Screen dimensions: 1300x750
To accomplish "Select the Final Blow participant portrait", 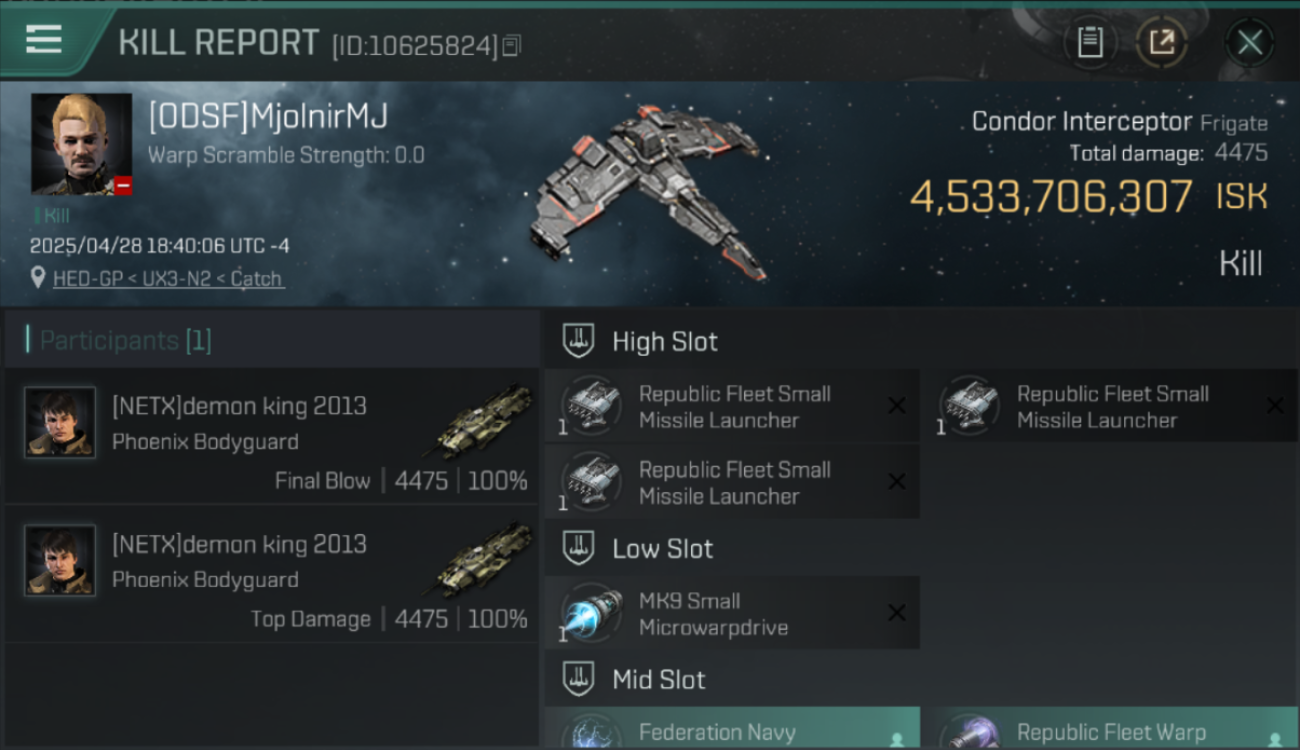I will click(x=60, y=422).
